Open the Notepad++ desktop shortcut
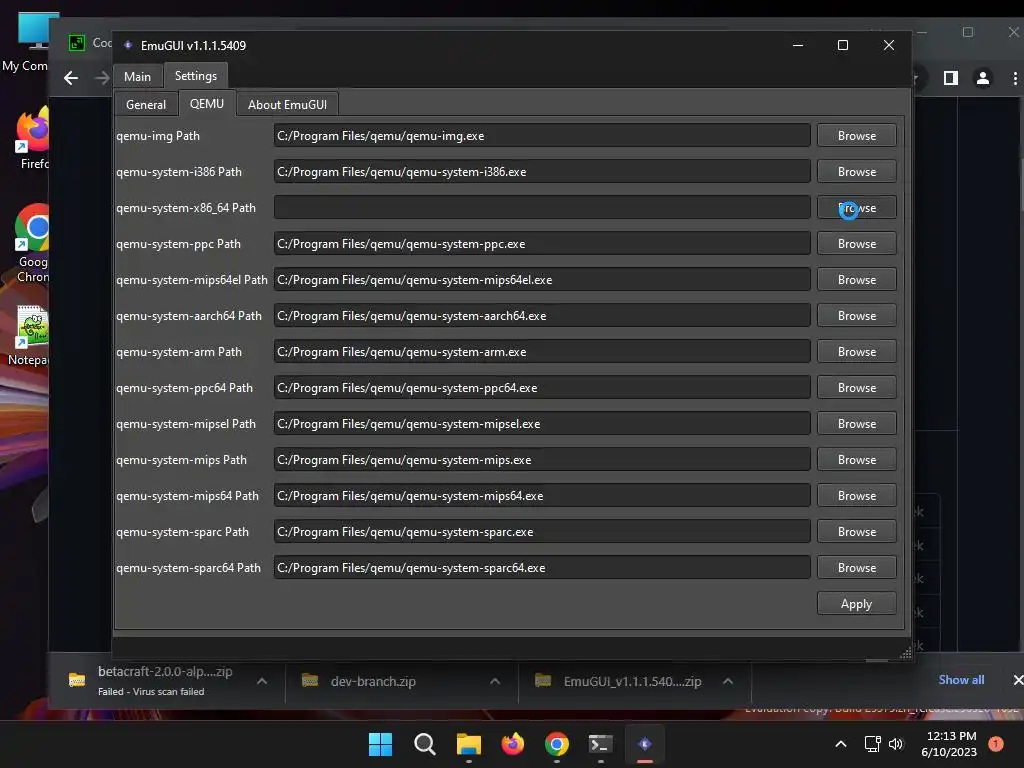The width and height of the screenshot is (1024, 768). 31,334
